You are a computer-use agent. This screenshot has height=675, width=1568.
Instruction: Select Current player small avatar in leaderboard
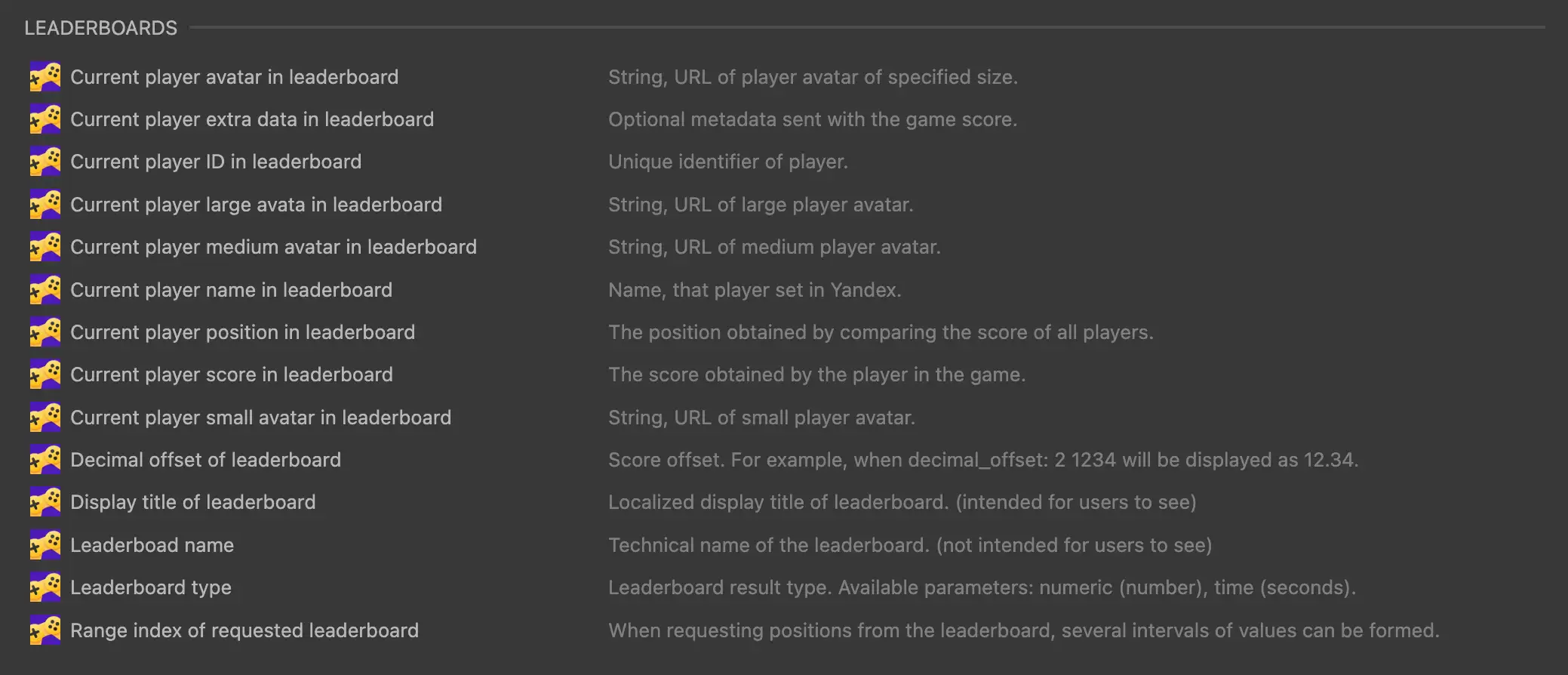tap(260, 418)
